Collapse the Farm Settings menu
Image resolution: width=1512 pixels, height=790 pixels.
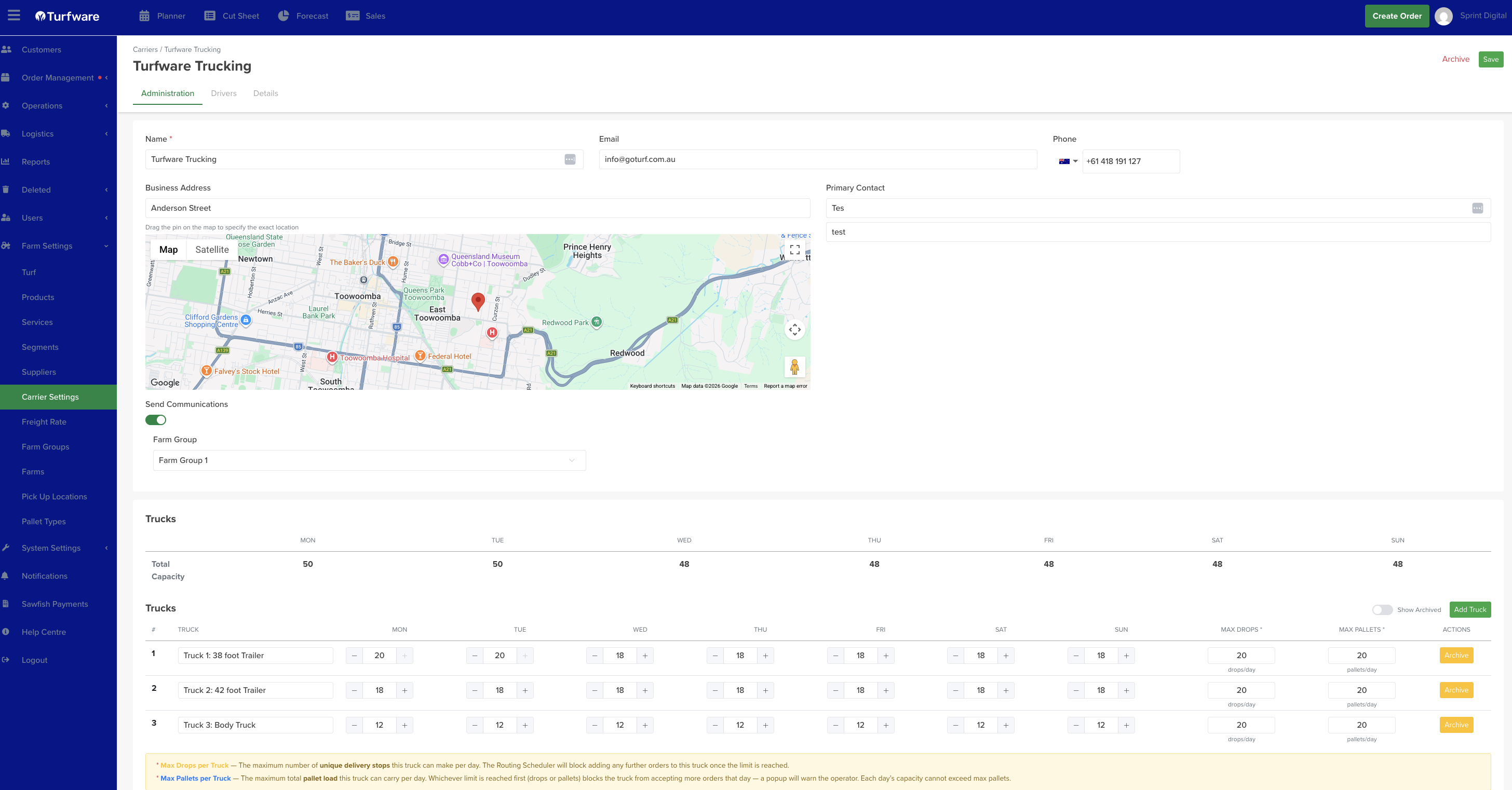point(58,246)
